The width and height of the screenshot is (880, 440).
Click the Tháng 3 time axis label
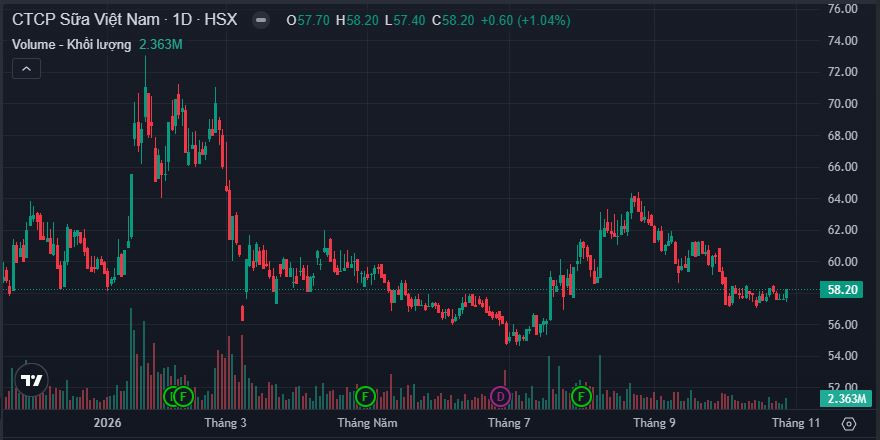click(x=225, y=423)
